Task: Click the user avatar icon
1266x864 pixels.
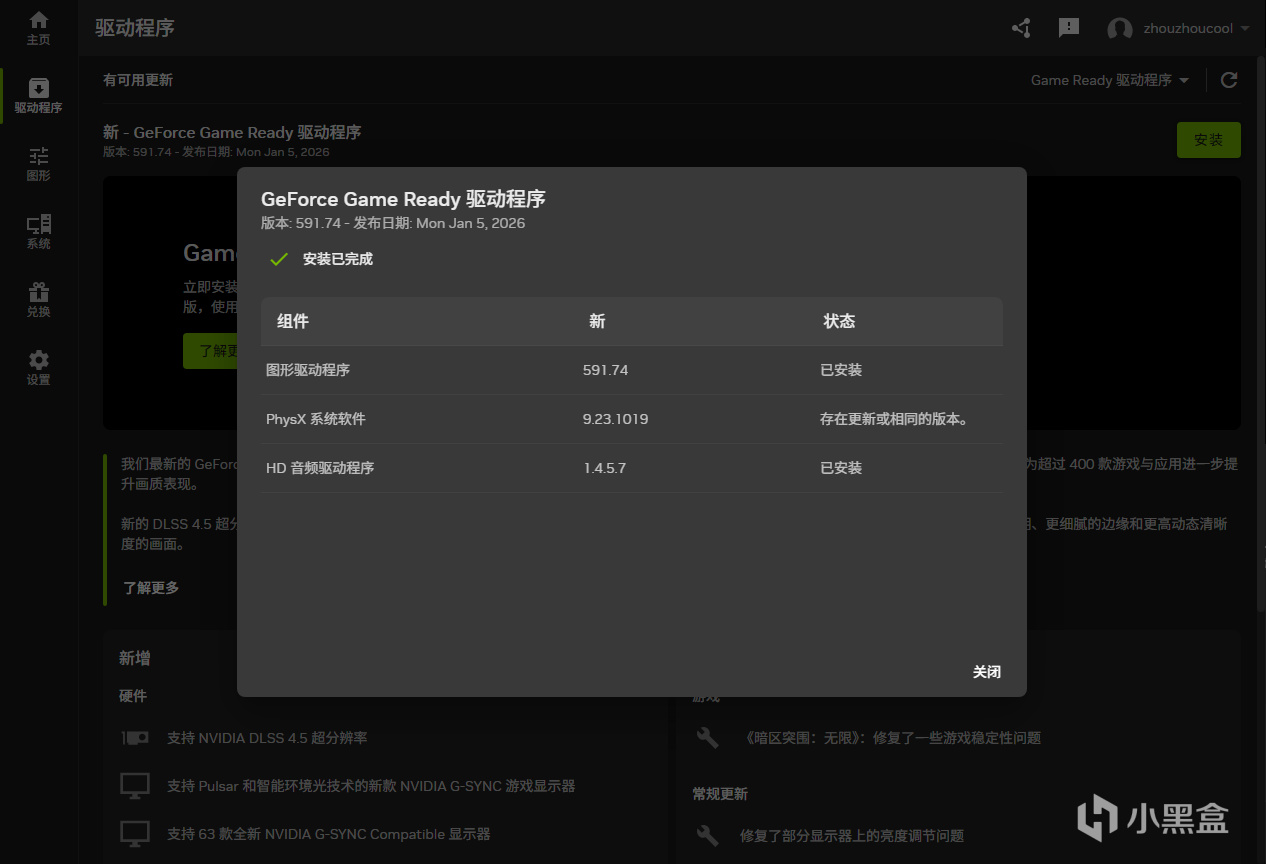Action: [x=1120, y=29]
